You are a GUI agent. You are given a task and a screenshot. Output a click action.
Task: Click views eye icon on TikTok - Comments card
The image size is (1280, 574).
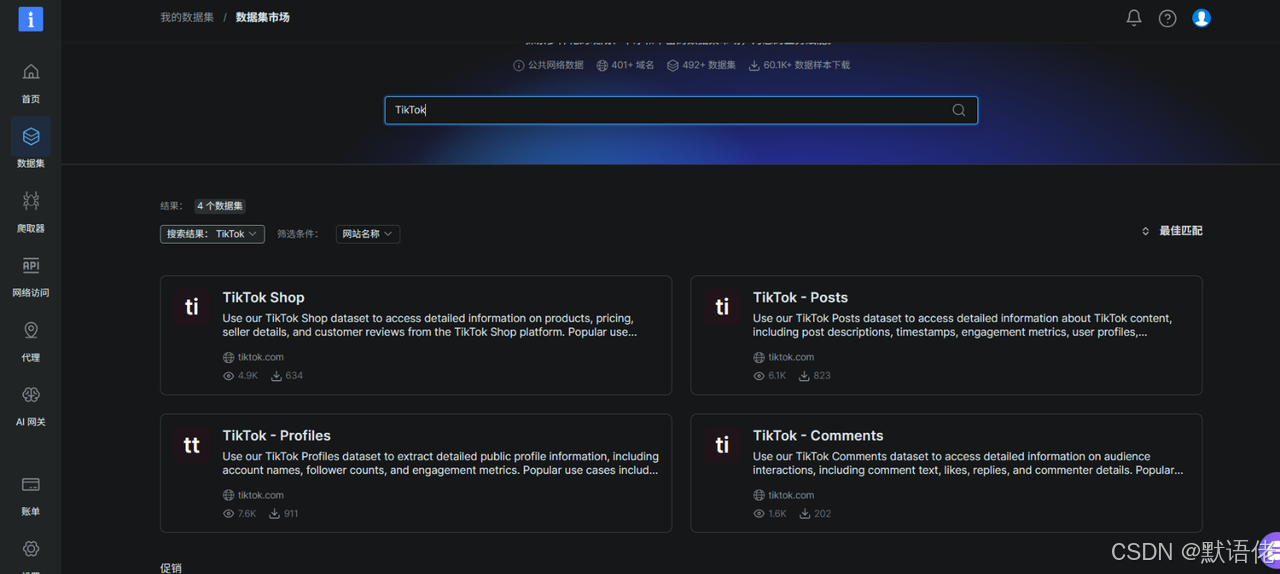click(x=759, y=514)
